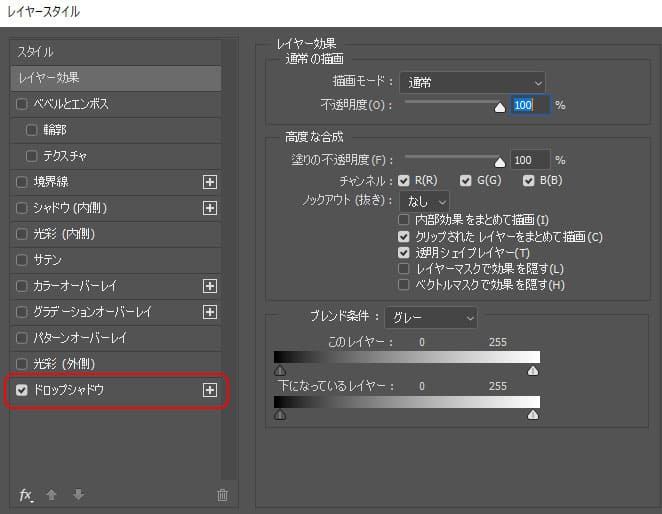Toggle the R(R) channel checkbox

coord(404,181)
